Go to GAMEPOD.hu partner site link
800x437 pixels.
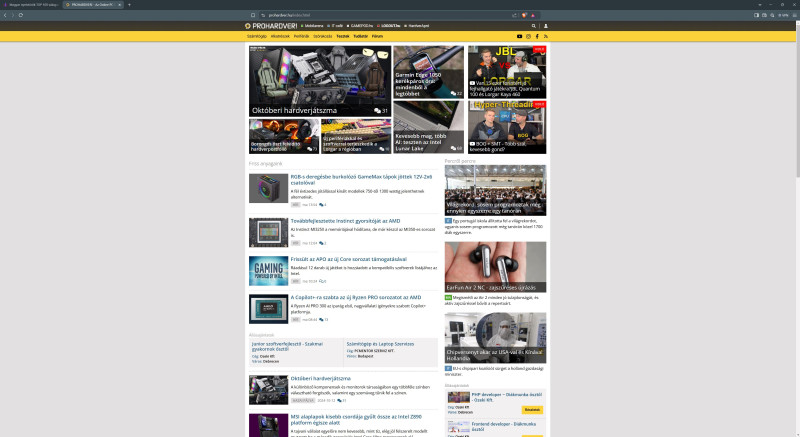pos(360,25)
